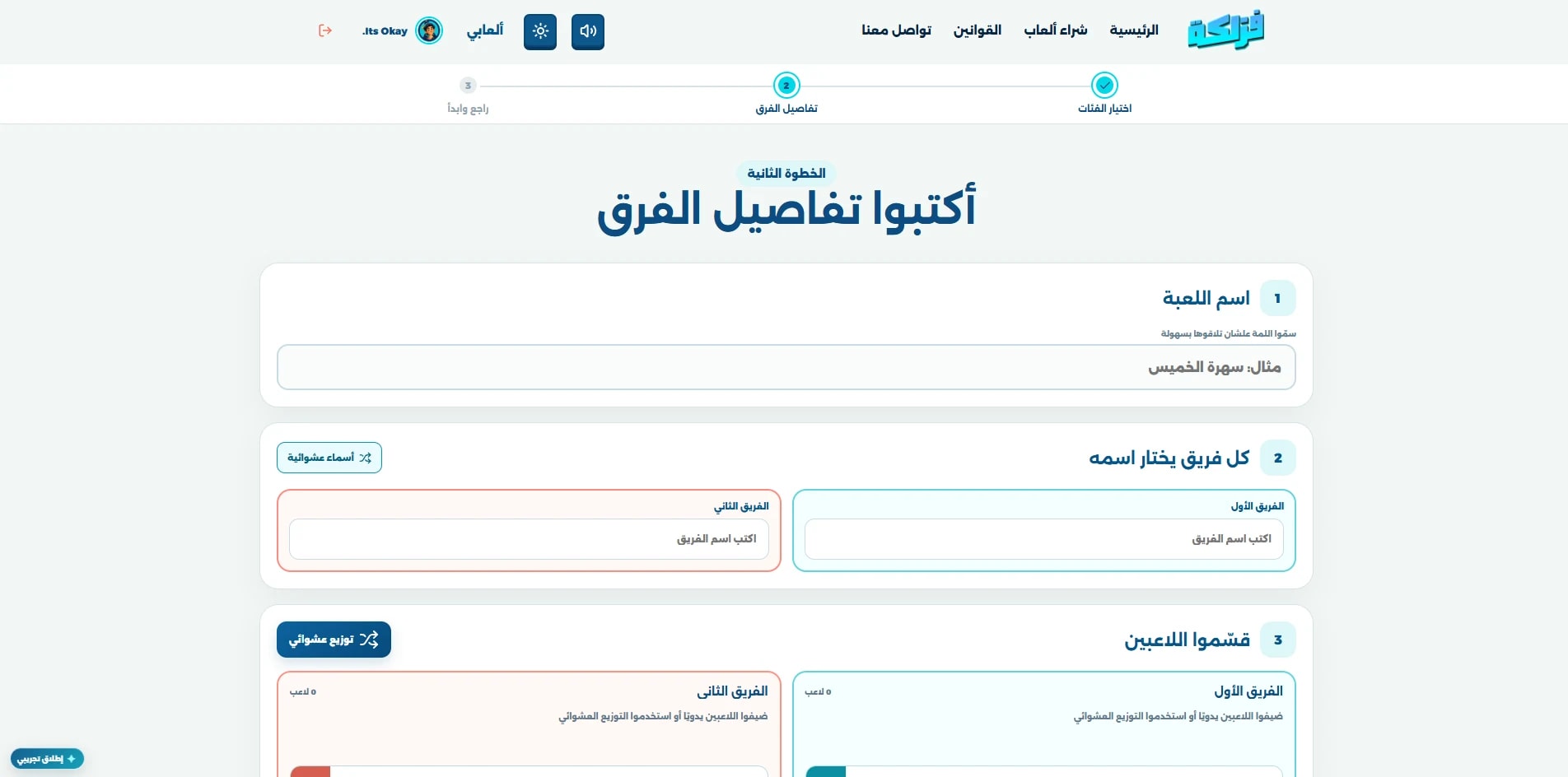The width and height of the screenshot is (1568, 777).
Task: Focus the الفريق الأول name input
Action: point(1044,539)
